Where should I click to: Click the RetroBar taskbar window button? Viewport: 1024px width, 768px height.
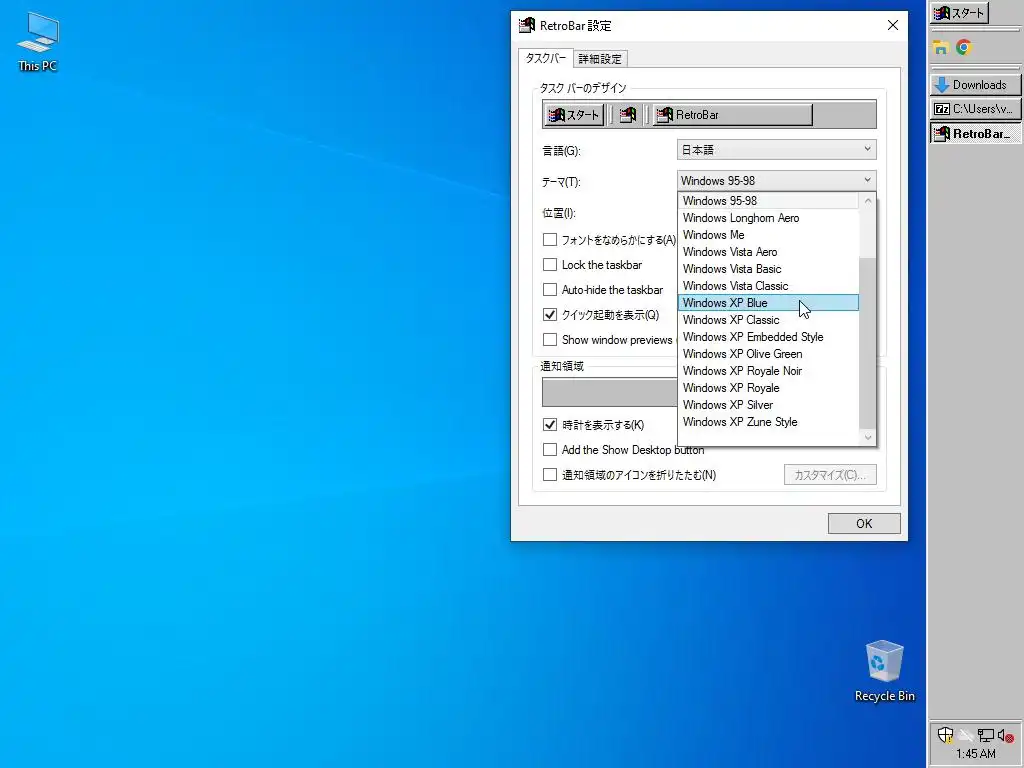(976, 134)
